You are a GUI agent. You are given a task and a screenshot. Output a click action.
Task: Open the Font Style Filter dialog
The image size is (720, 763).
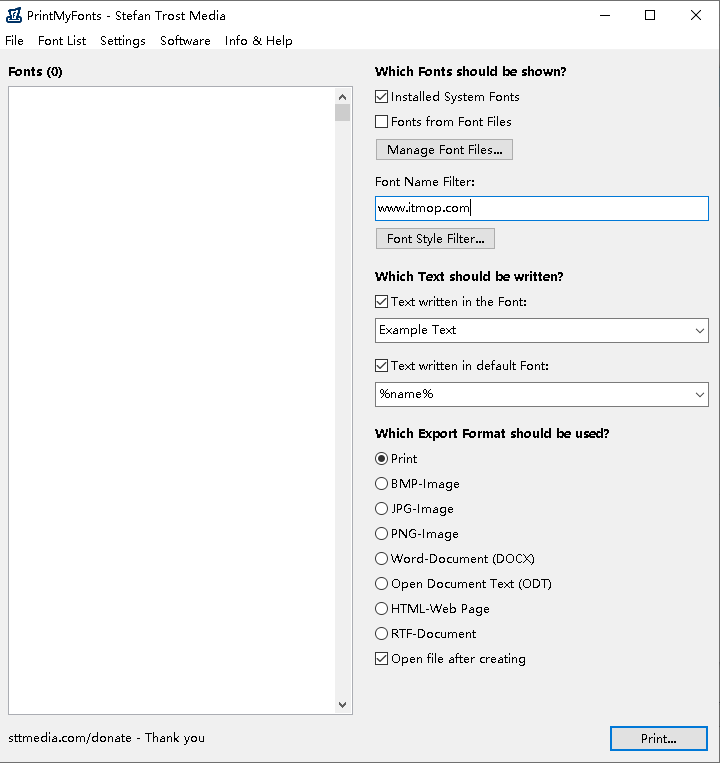coord(435,239)
